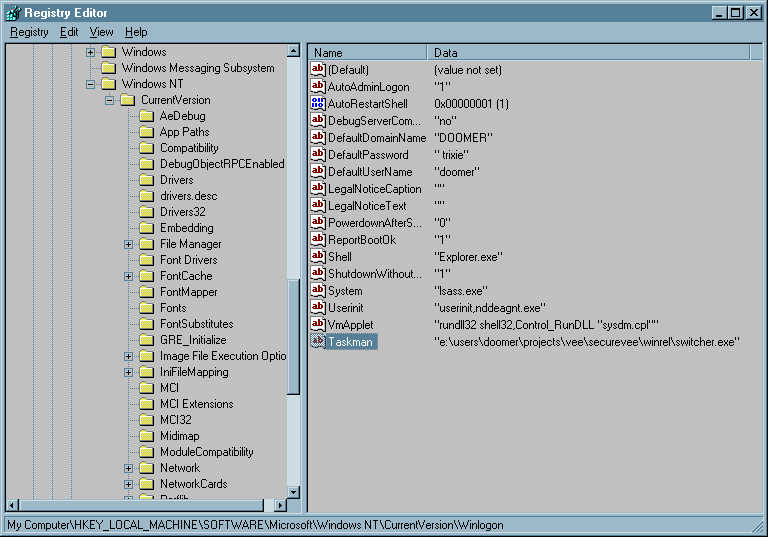768x537 pixels.
Task: Click the open CurrentVersion folder icon
Action: [127, 100]
